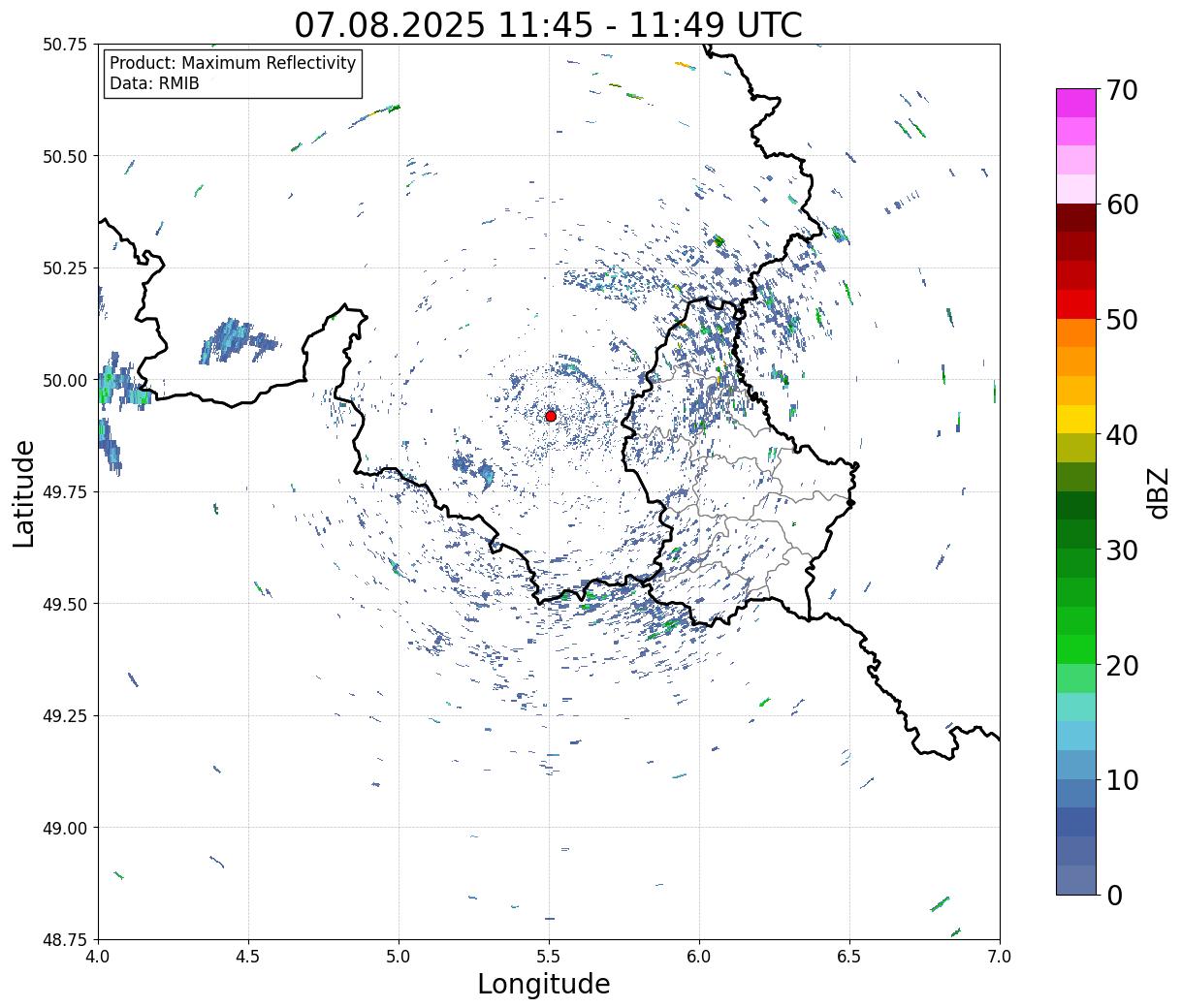Click the longitude tick label 4.5
The width and height of the screenshot is (1182, 1008).
click(x=248, y=956)
